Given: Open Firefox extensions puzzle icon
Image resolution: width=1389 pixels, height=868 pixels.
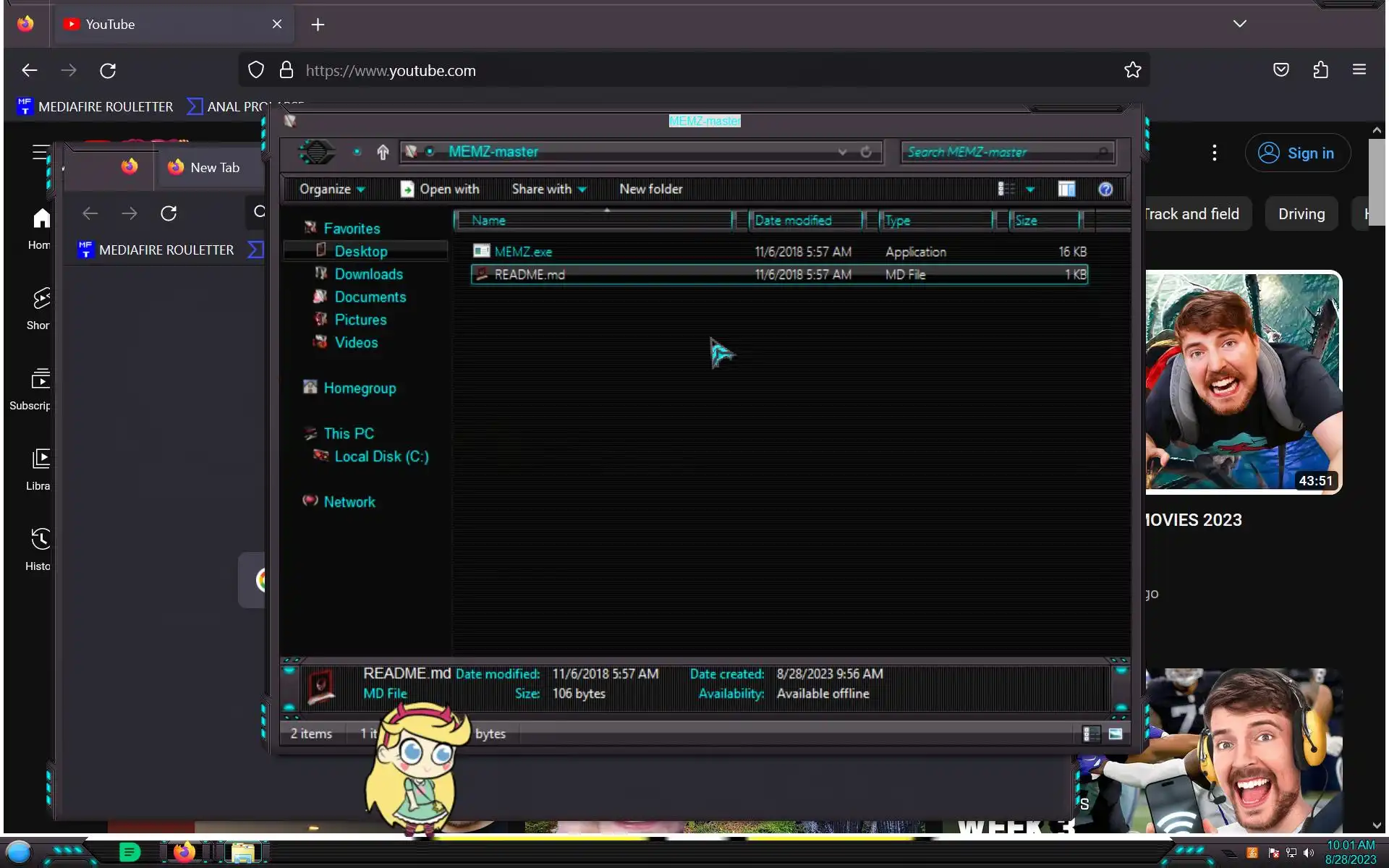Looking at the screenshot, I should 1320,70.
